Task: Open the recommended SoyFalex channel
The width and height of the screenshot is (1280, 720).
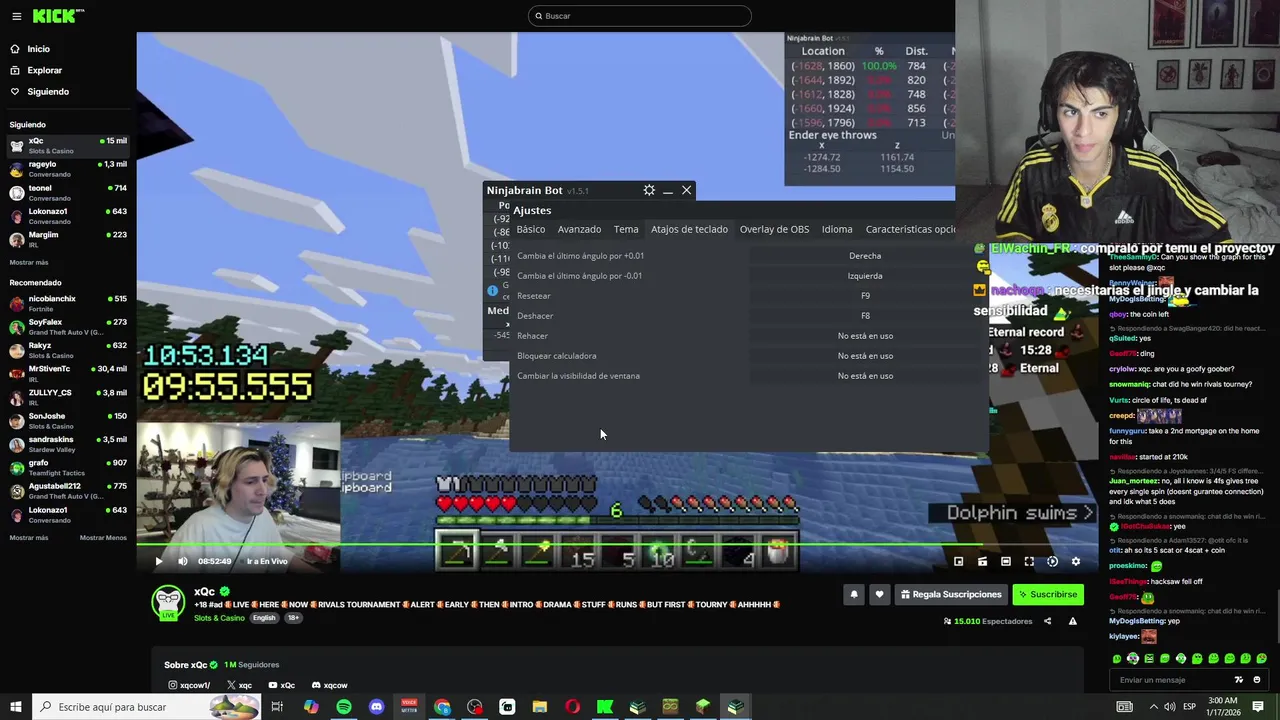Action: [68, 327]
